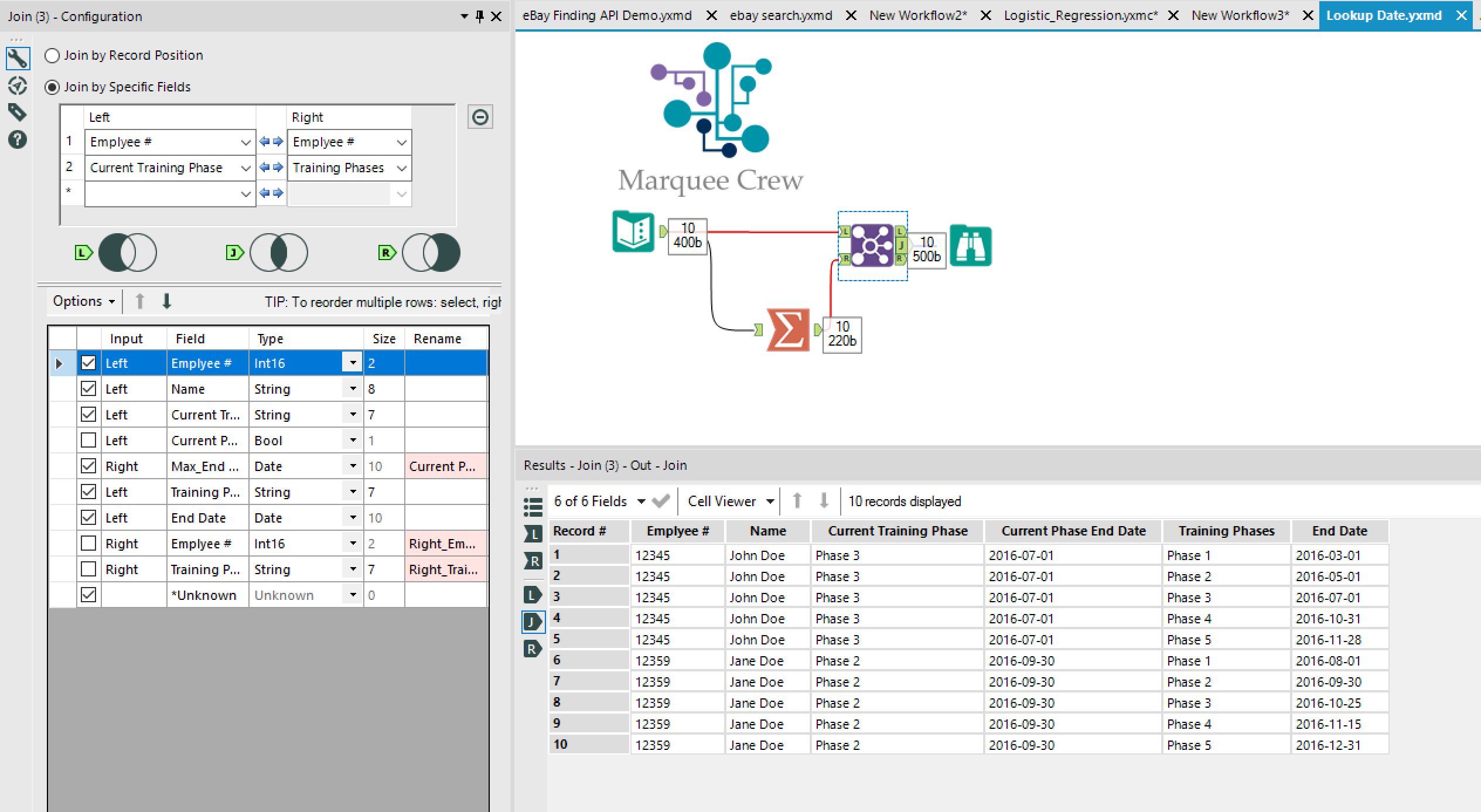Open help using the question mark icon

click(18, 139)
